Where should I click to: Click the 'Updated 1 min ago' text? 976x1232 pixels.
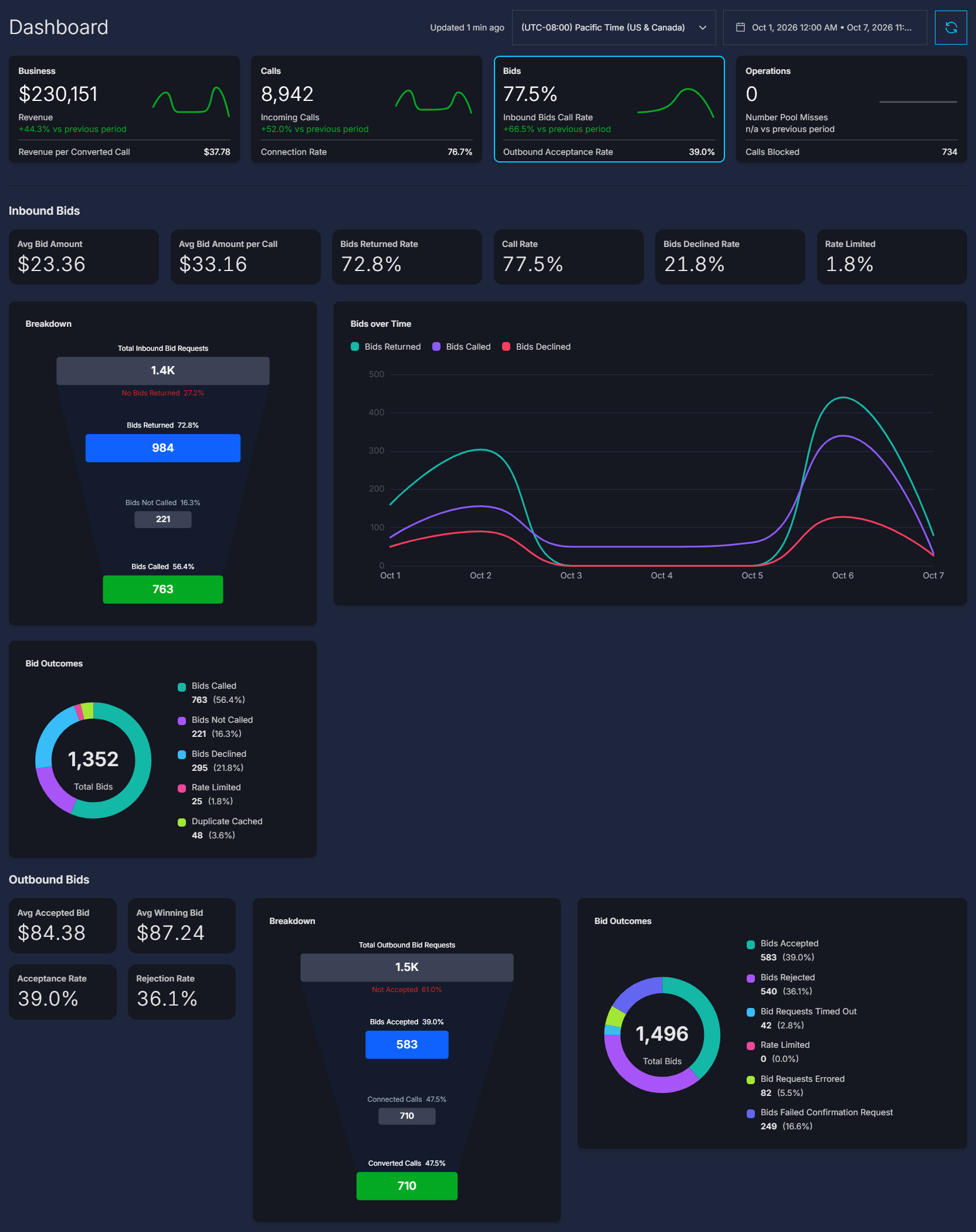tap(467, 28)
